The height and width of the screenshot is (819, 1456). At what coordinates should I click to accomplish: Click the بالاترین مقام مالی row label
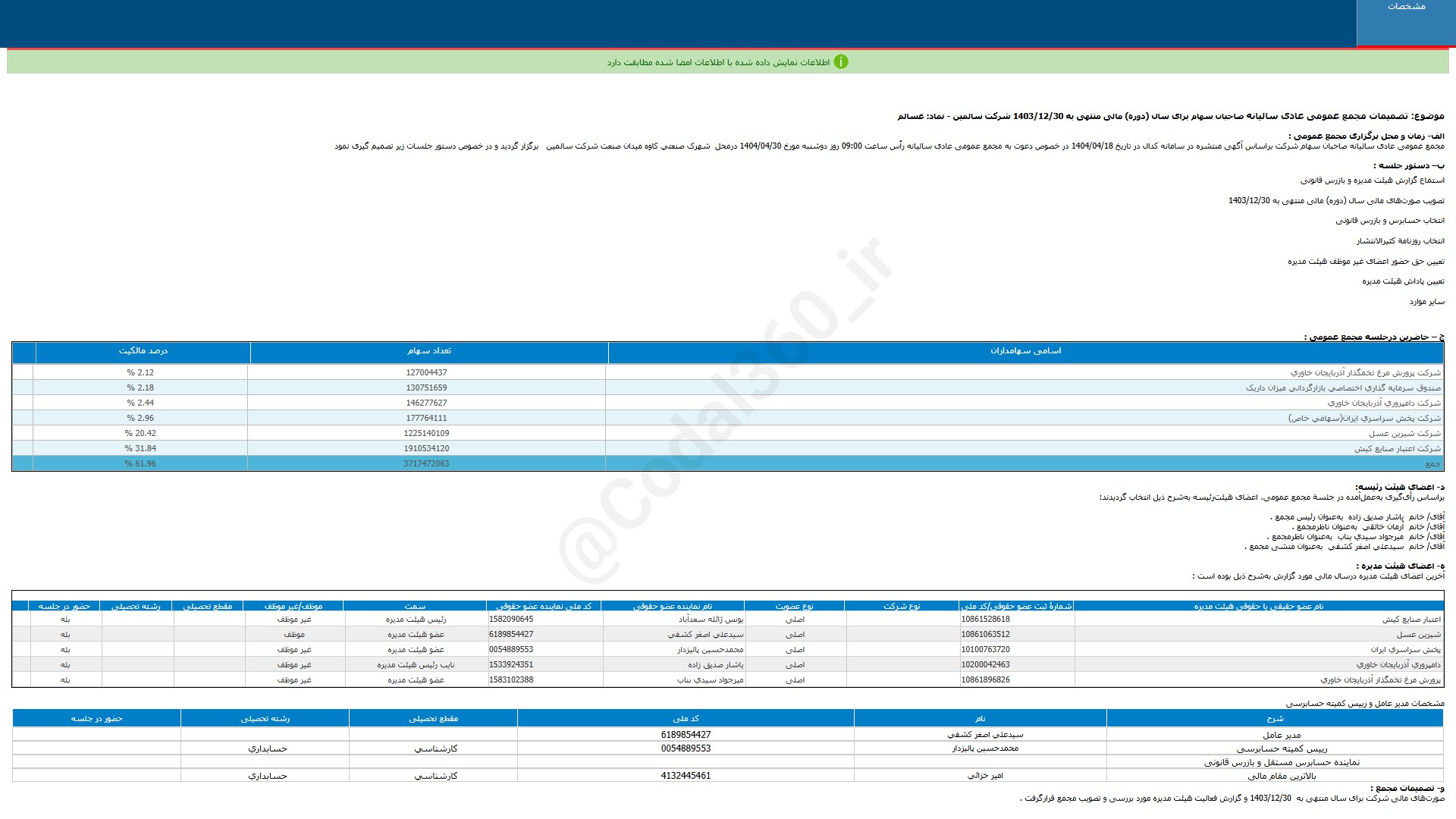tap(1282, 776)
